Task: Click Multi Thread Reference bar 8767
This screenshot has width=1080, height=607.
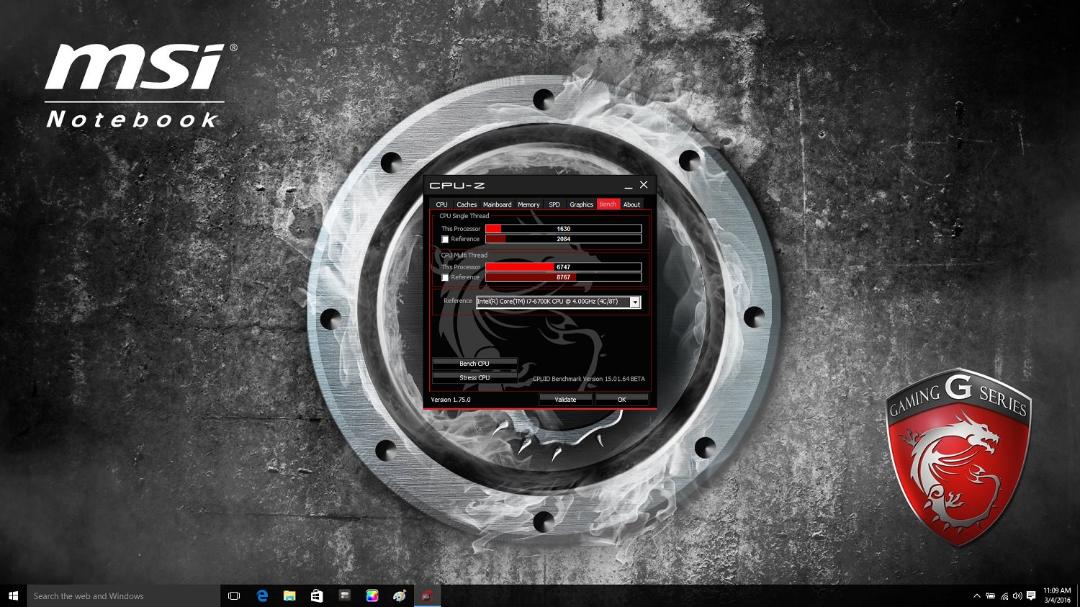Action: (563, 277)
